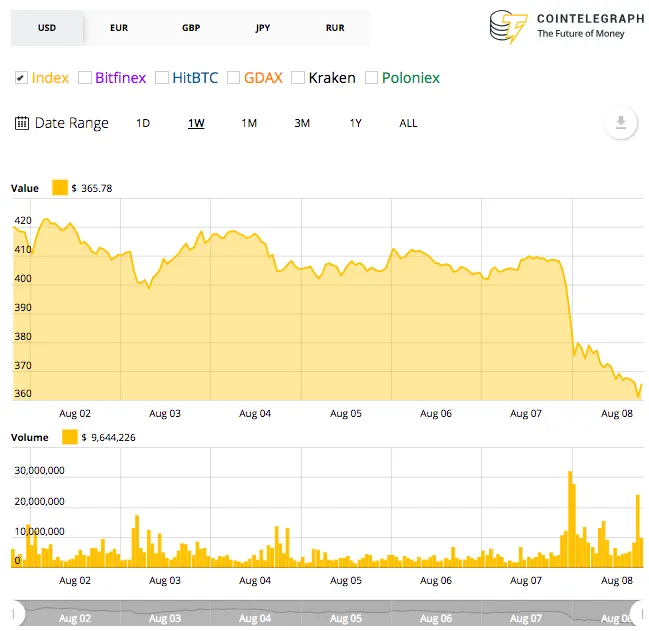This screenshot has height=631, width=649.
Task: Switch to the GBP currency tab
Action: click(x=191, y=28)
